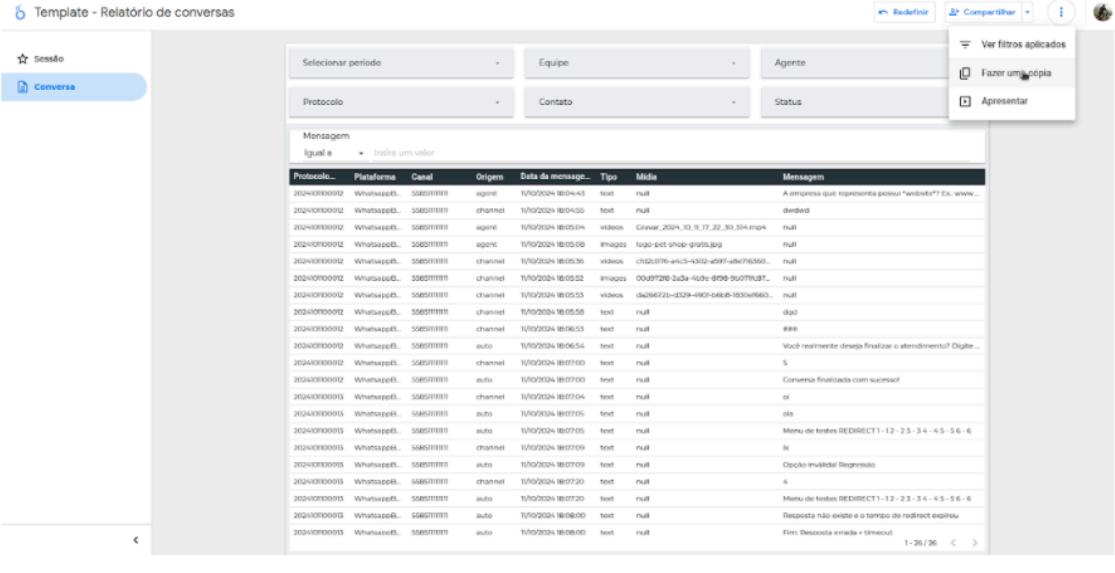Click the filter icon beside Ver filtros aplicados

(965, 44)
